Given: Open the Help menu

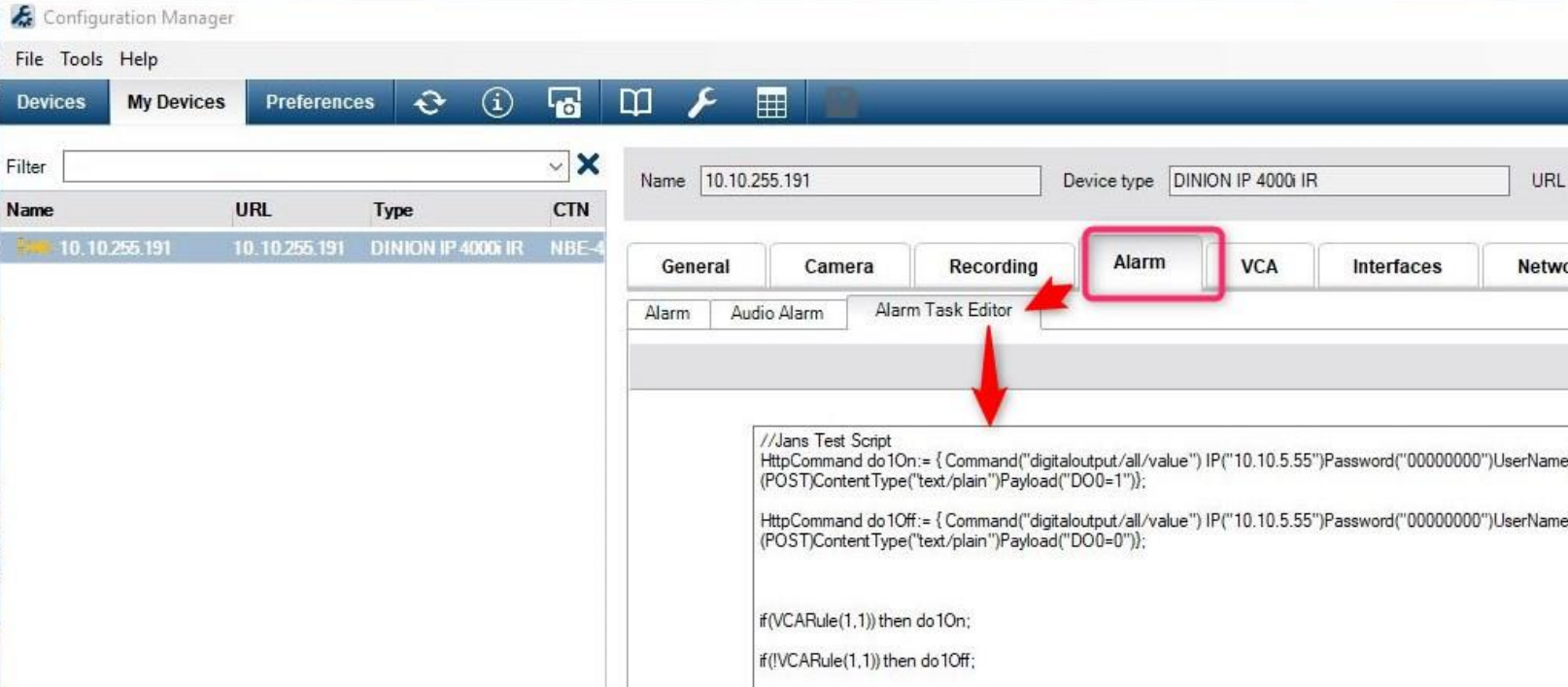Looking at the screenshot, I should coord(139,59).
